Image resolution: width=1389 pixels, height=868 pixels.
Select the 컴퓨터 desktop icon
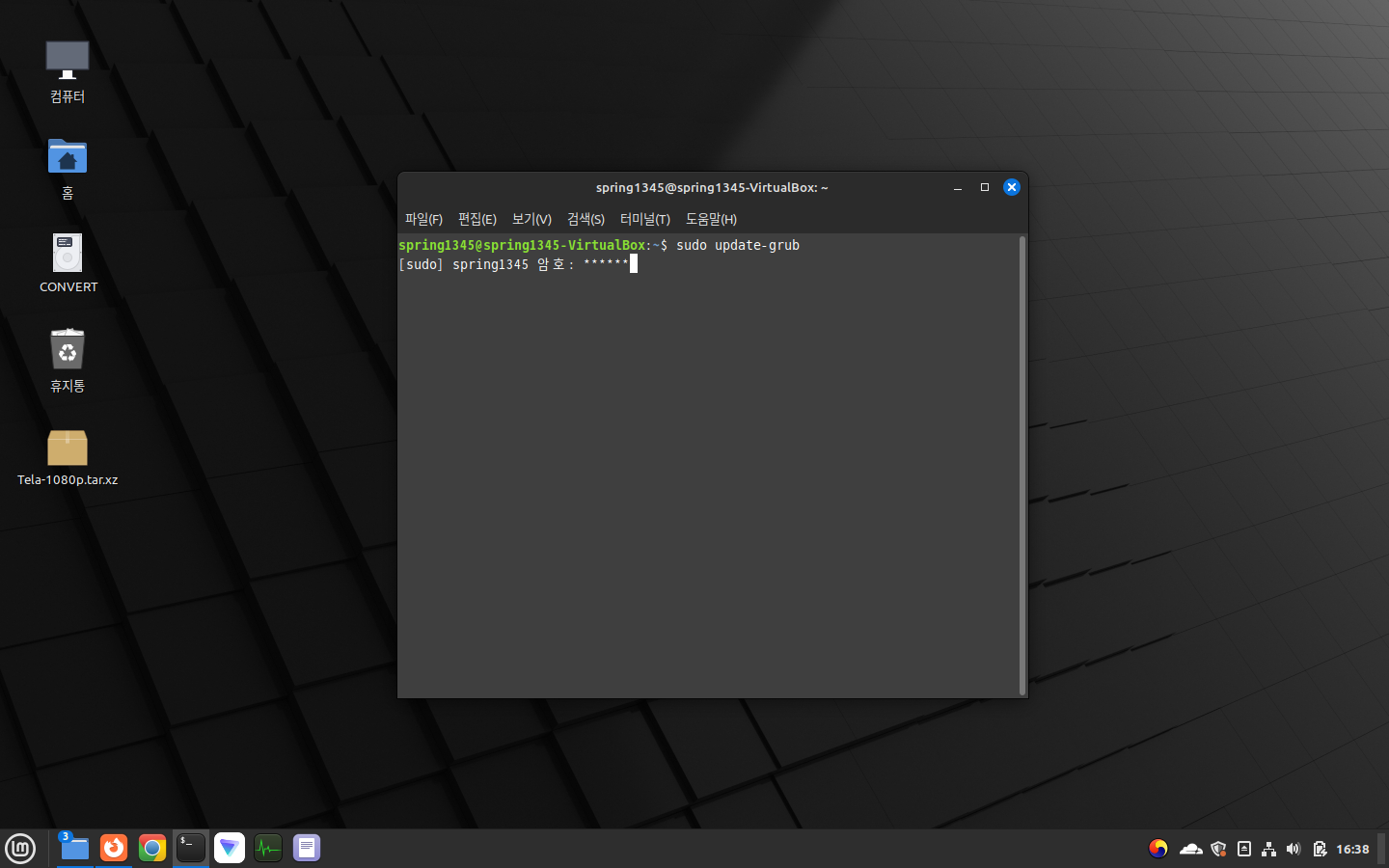(68, 71)
